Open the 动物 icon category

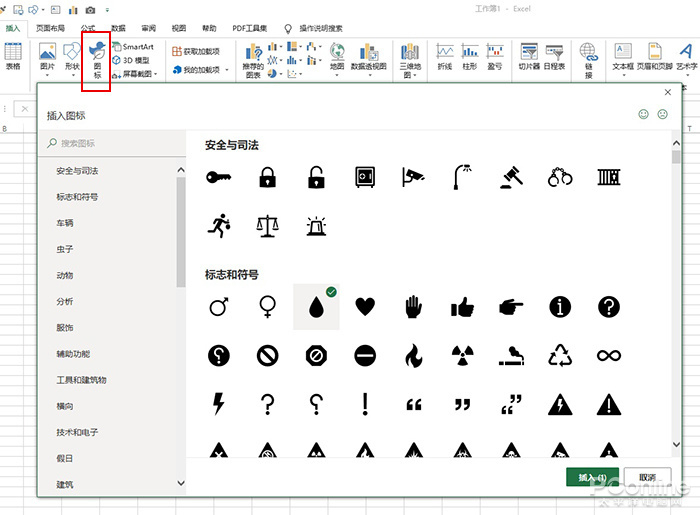[65, 275]
